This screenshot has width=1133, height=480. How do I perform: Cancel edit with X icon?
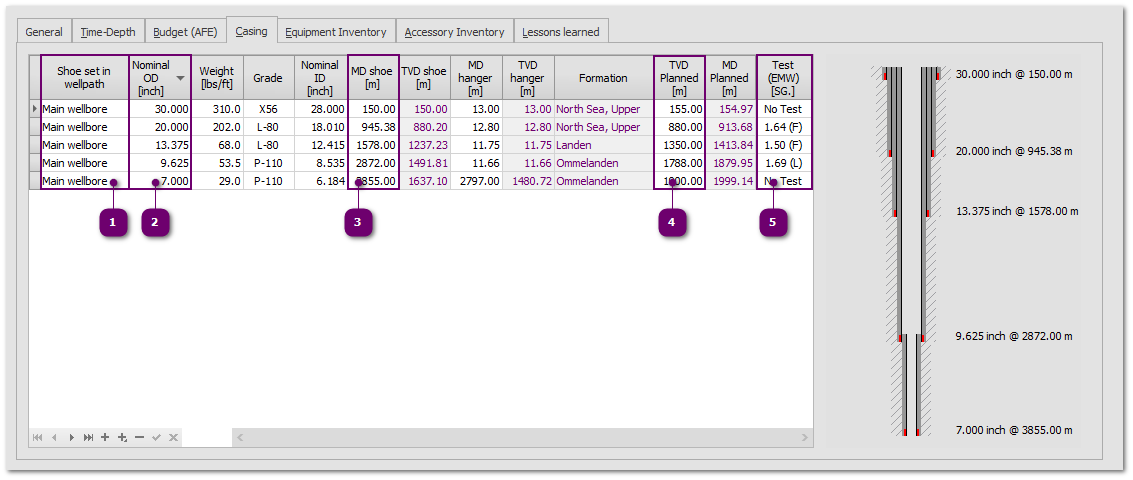173,437
